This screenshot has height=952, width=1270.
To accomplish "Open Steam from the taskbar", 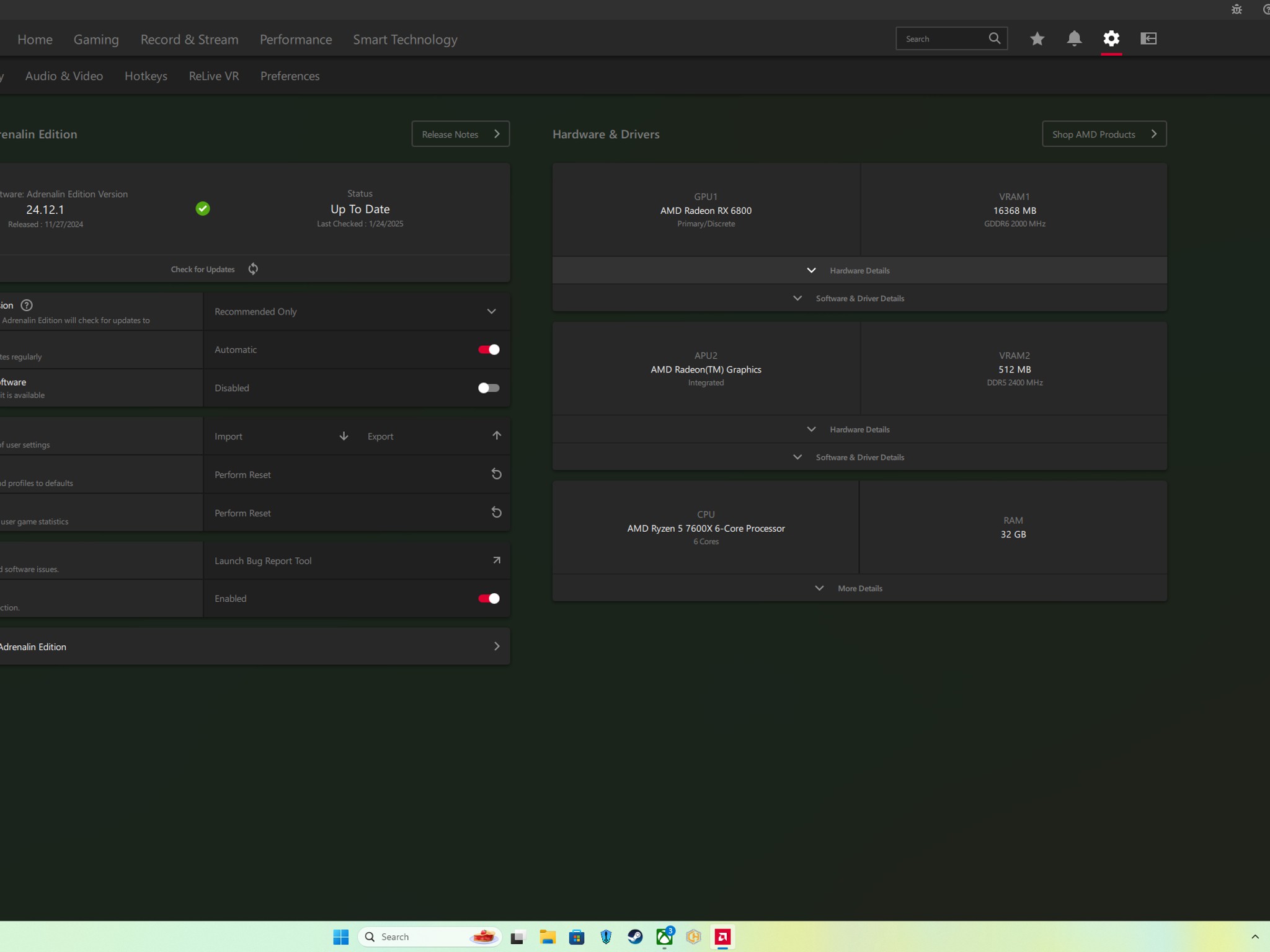I will (635, 937).
